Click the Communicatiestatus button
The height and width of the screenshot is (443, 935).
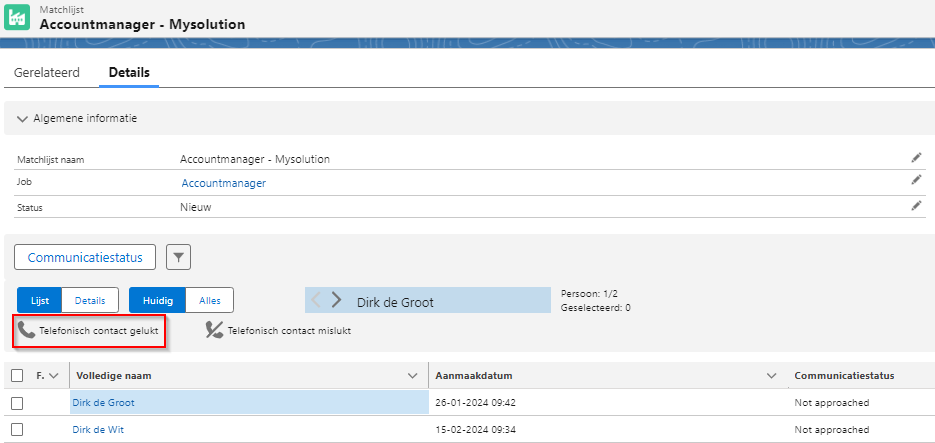point(85,257)
